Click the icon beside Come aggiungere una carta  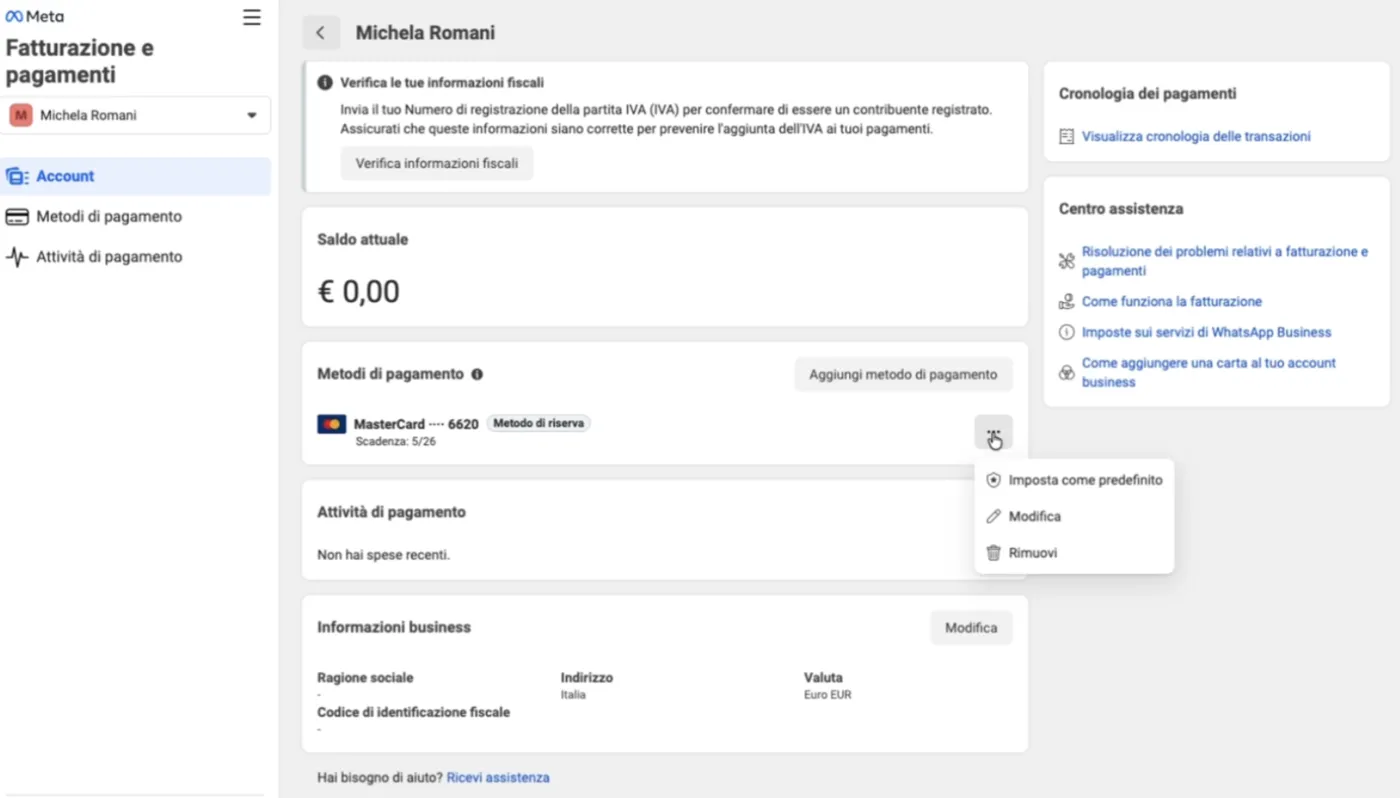[1066, 372]
